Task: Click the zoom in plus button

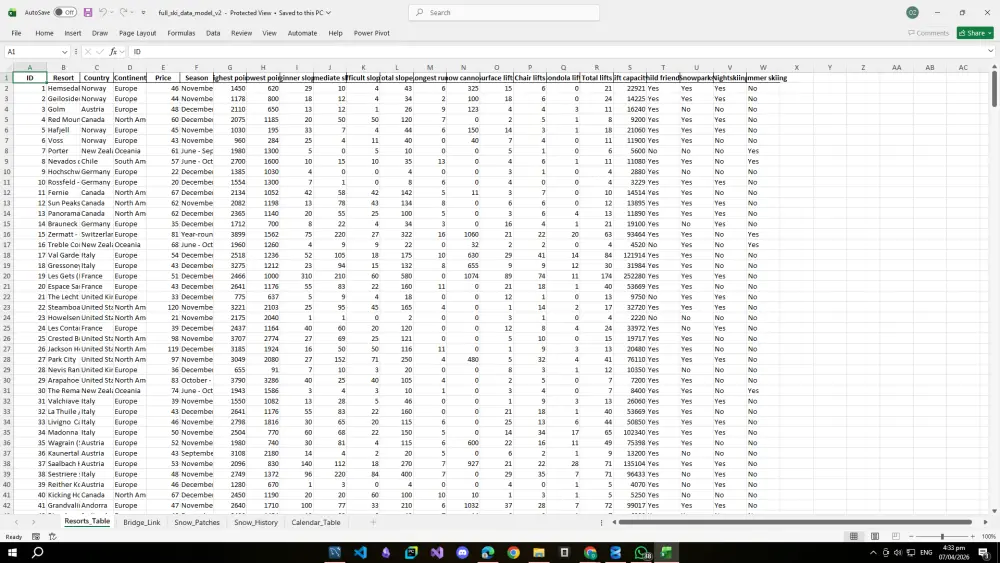Action: tap(973, 536)
